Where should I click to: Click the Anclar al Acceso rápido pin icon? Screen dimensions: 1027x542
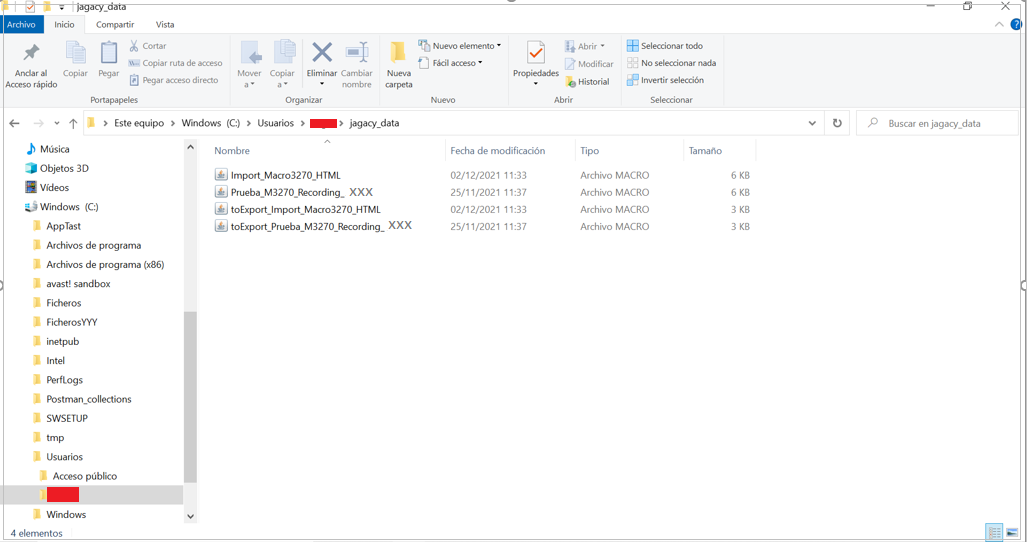coord(31,54)
